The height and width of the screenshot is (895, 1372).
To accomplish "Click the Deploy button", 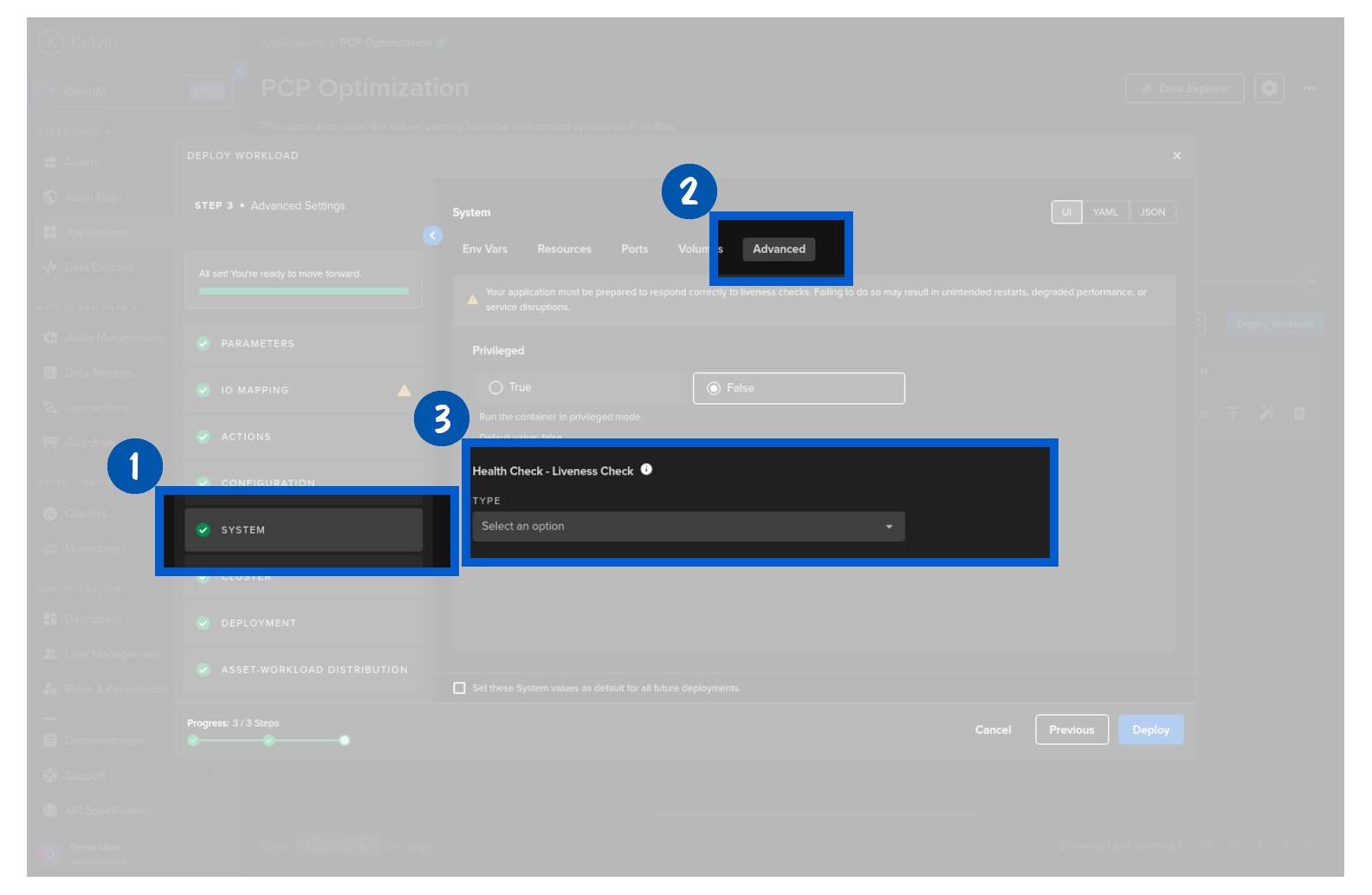I will (1150, 730).
